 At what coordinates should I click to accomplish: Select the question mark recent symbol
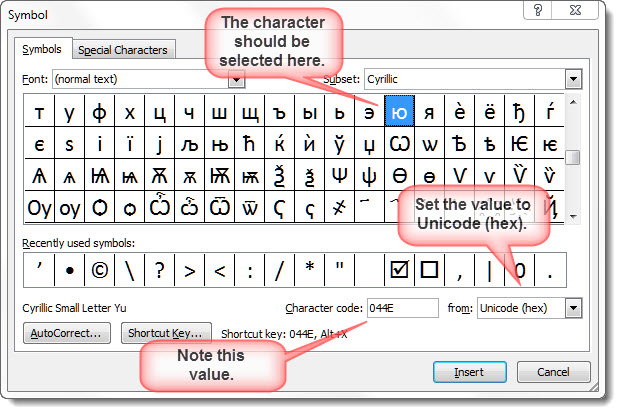[x=158, y=270]
